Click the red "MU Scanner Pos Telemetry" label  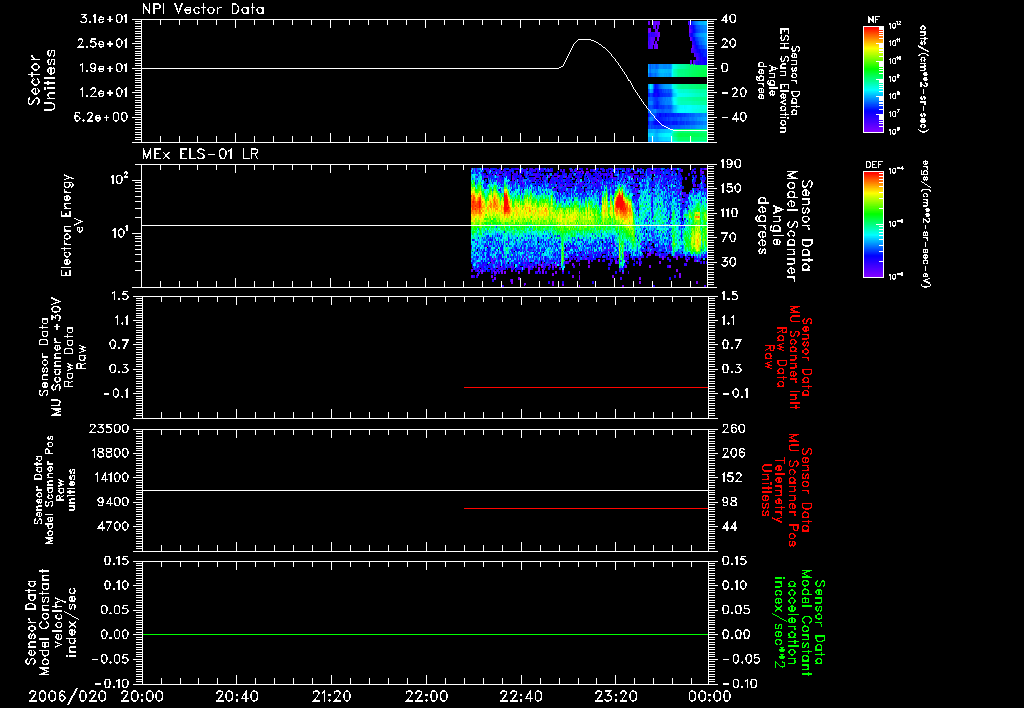point(786,490)
